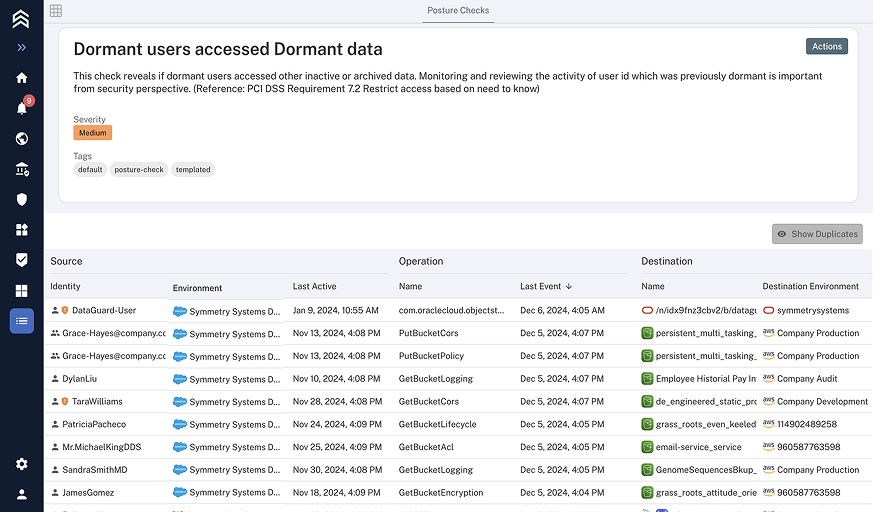Select the Posture Checks tab
This screenshot has height=512, width=874.
click(x=458, y=11)
